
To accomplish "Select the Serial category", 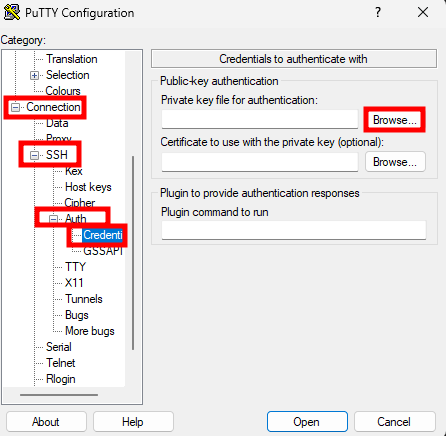I will pyautogui.click(x=59, y=347).
